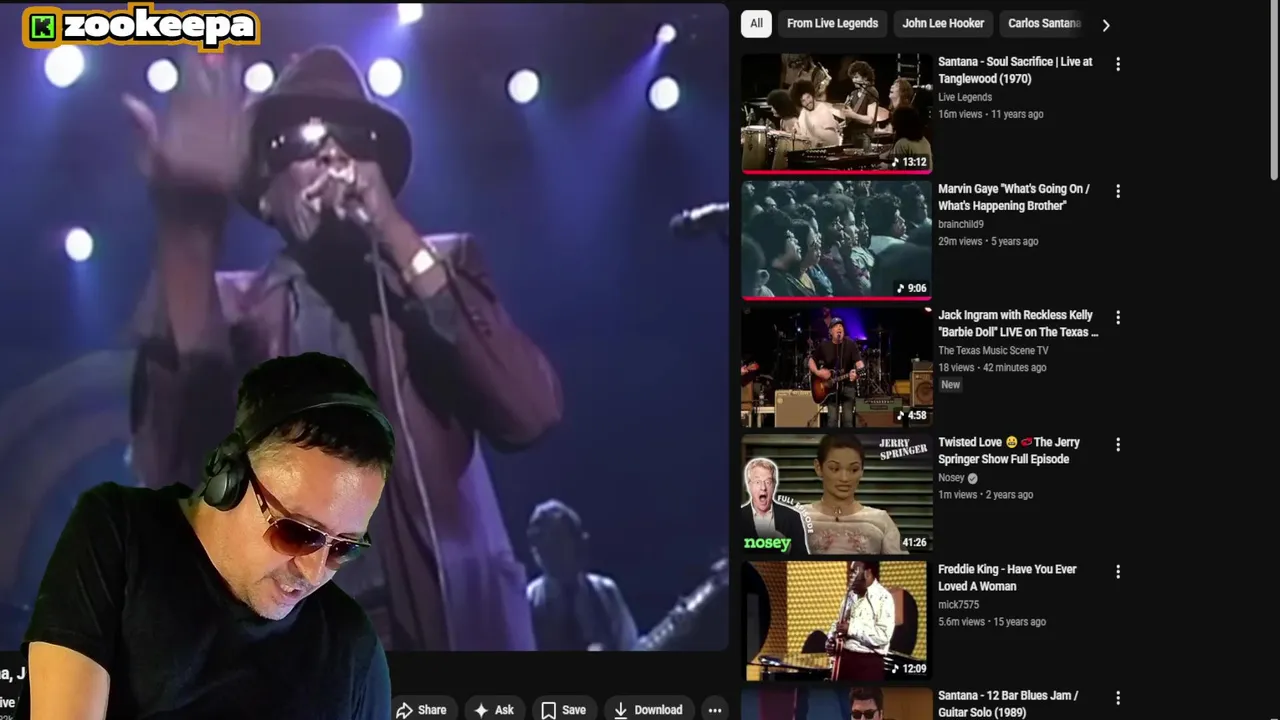
Task: Open options for Santana 12 Bar Blues Jam
Action: (x=1118, y=698)
